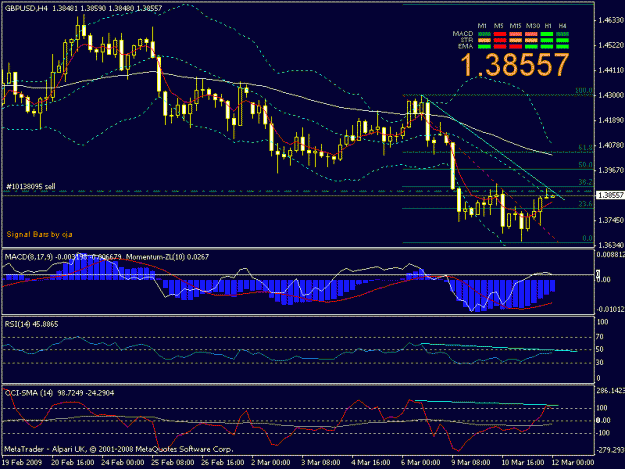Click the 1.41890 price axis value

pos(611,120)
